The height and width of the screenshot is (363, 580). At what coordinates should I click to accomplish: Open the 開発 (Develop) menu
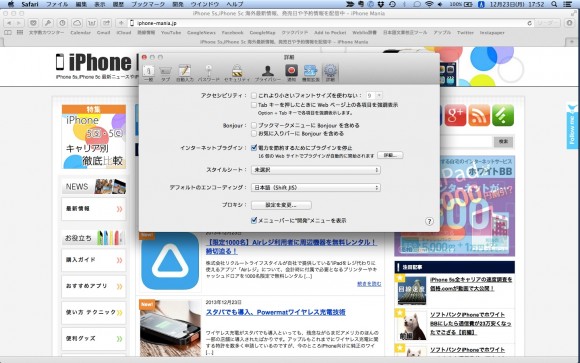(178, 4)
